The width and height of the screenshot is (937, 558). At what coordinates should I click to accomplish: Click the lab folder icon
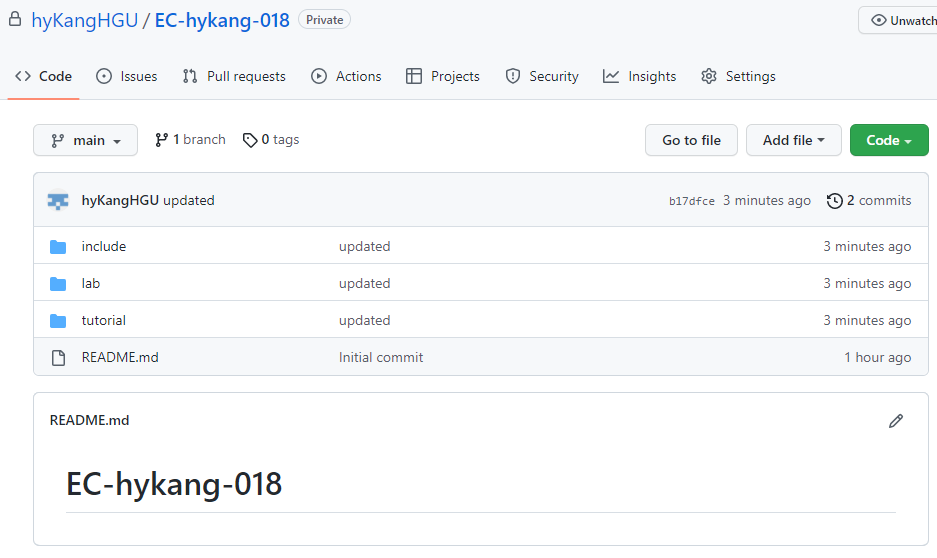point(58,284)
